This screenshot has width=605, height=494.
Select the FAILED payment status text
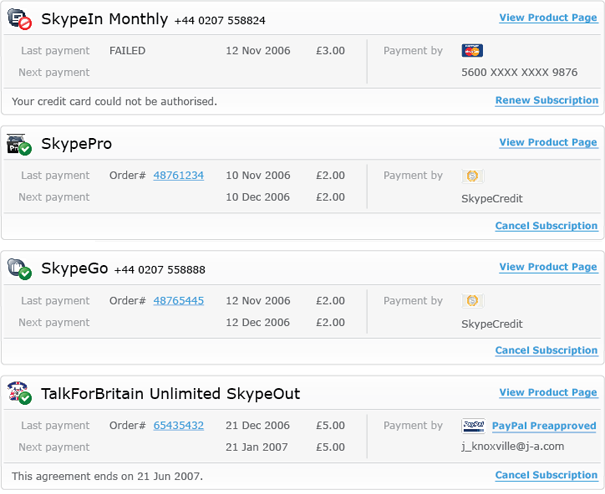pyautogui.click(x=127, y=51)
